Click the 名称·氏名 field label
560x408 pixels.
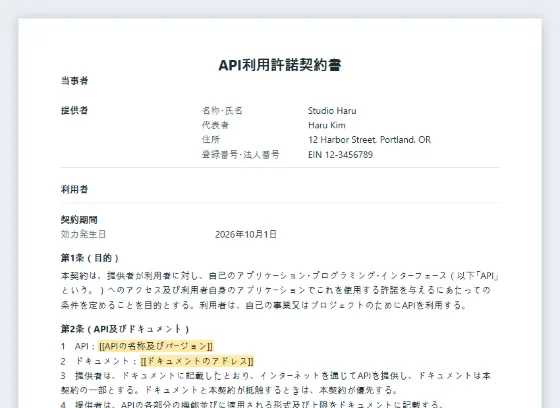point(222,111)
